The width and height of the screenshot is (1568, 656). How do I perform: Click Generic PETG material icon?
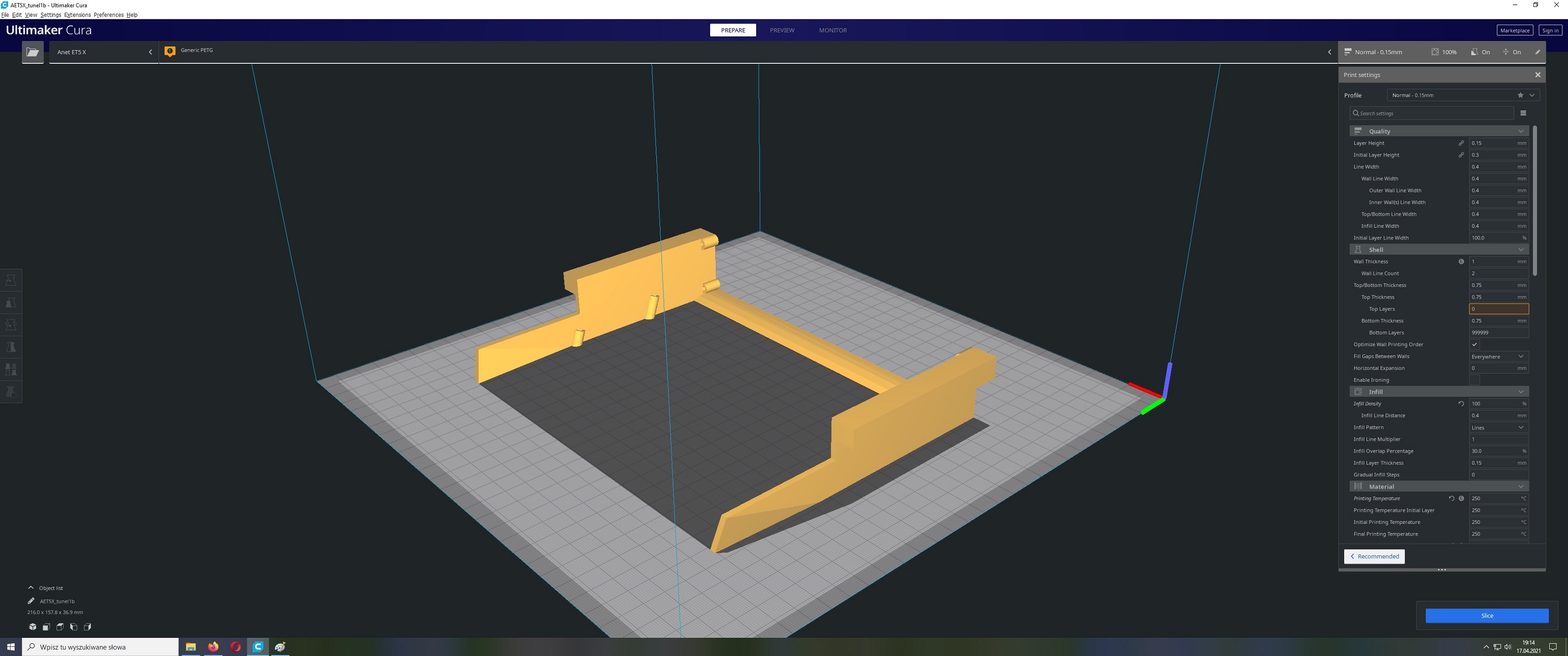point(170,52)
